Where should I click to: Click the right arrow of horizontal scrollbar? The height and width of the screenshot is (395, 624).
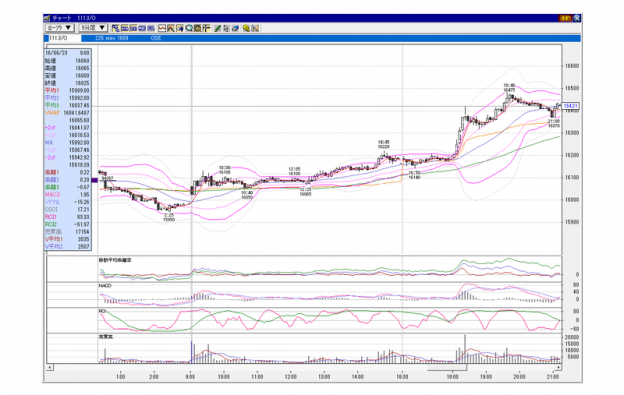tap(558, 368)
